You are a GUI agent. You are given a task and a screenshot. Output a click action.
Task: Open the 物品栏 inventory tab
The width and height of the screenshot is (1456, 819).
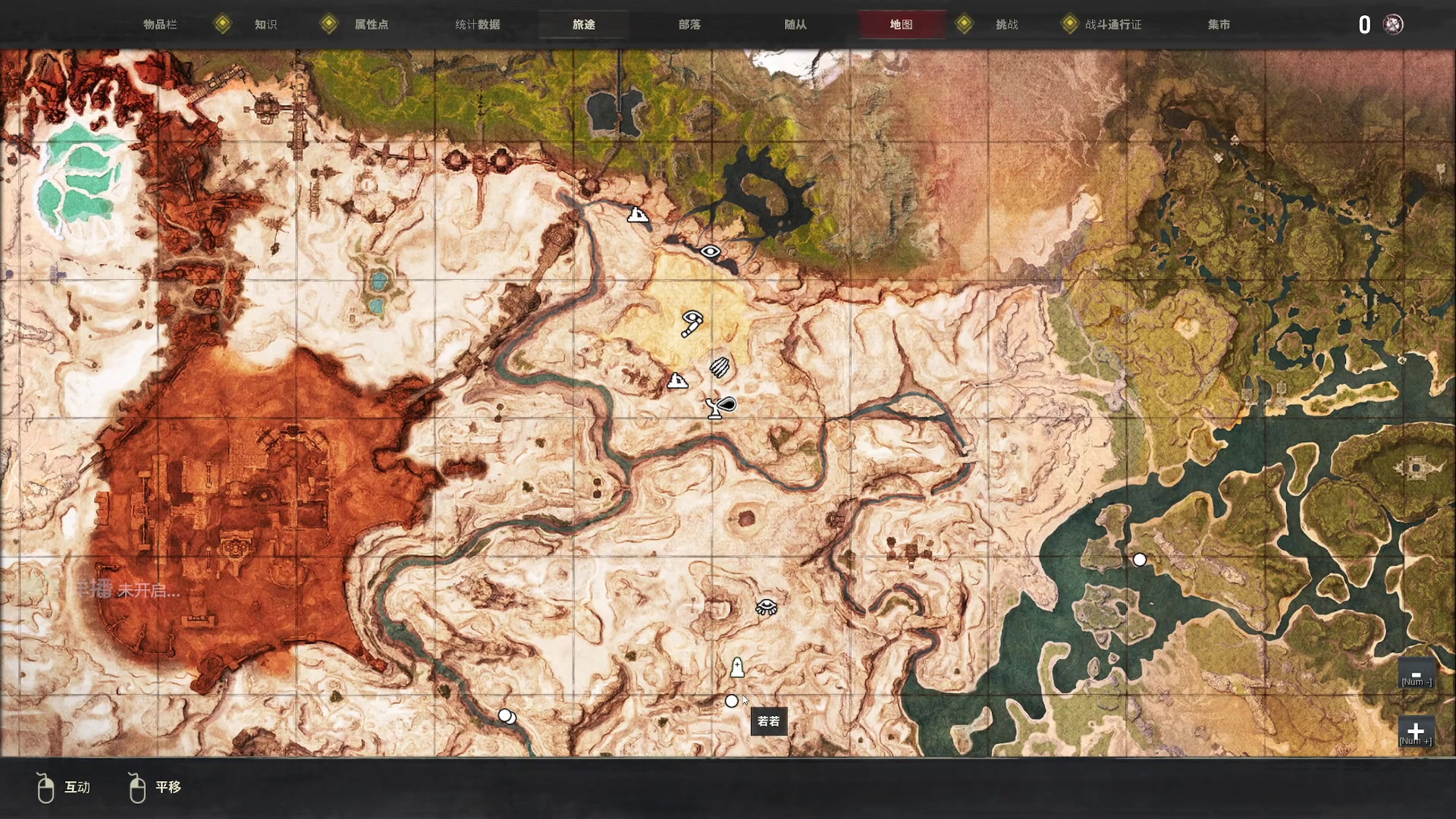pyautogui.click(x=160, y=24)
